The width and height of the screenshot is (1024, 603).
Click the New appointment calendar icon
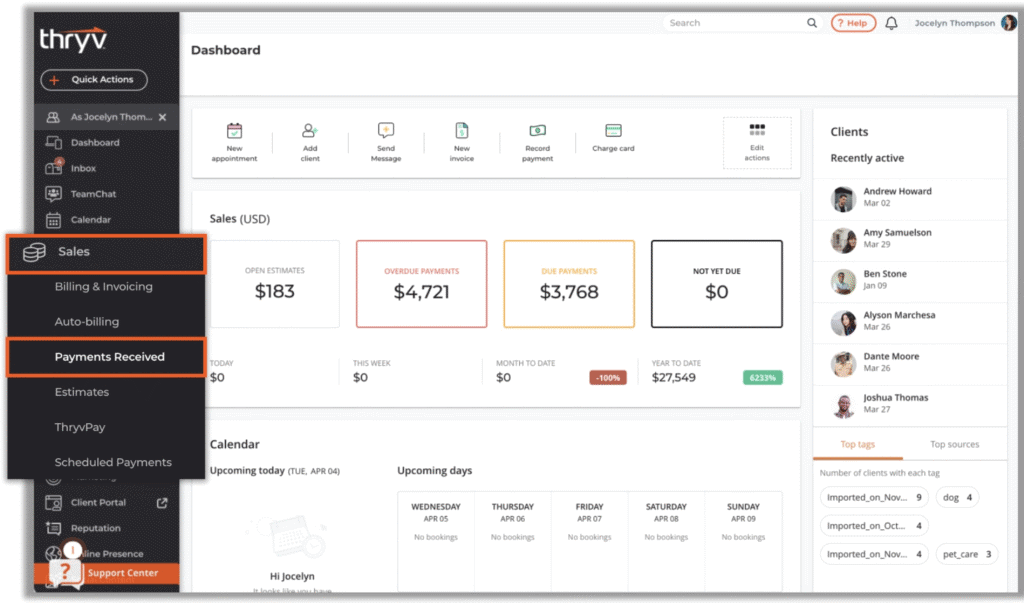pos(234,131)
